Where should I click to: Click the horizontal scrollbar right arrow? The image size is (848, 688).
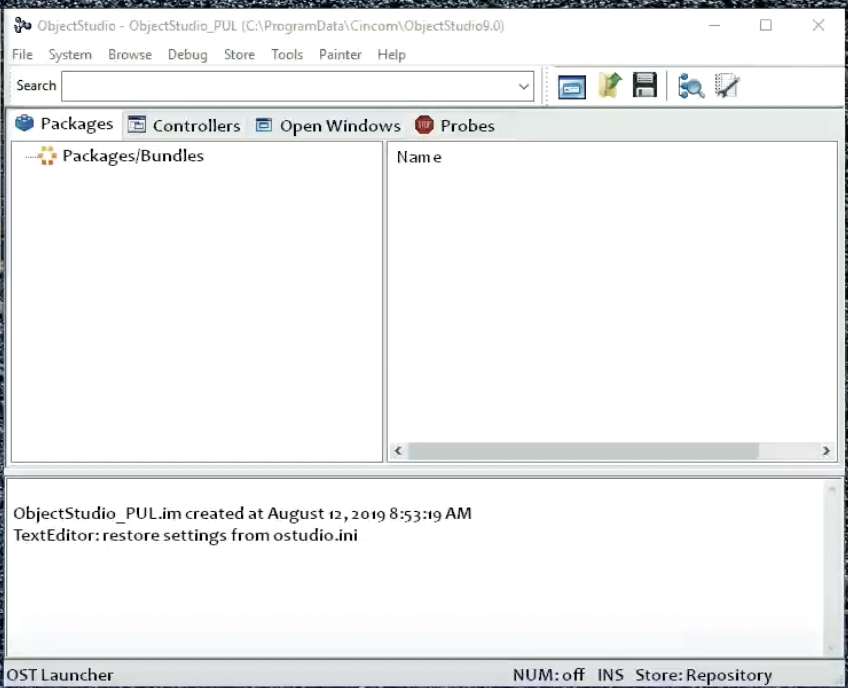(826, 451)
